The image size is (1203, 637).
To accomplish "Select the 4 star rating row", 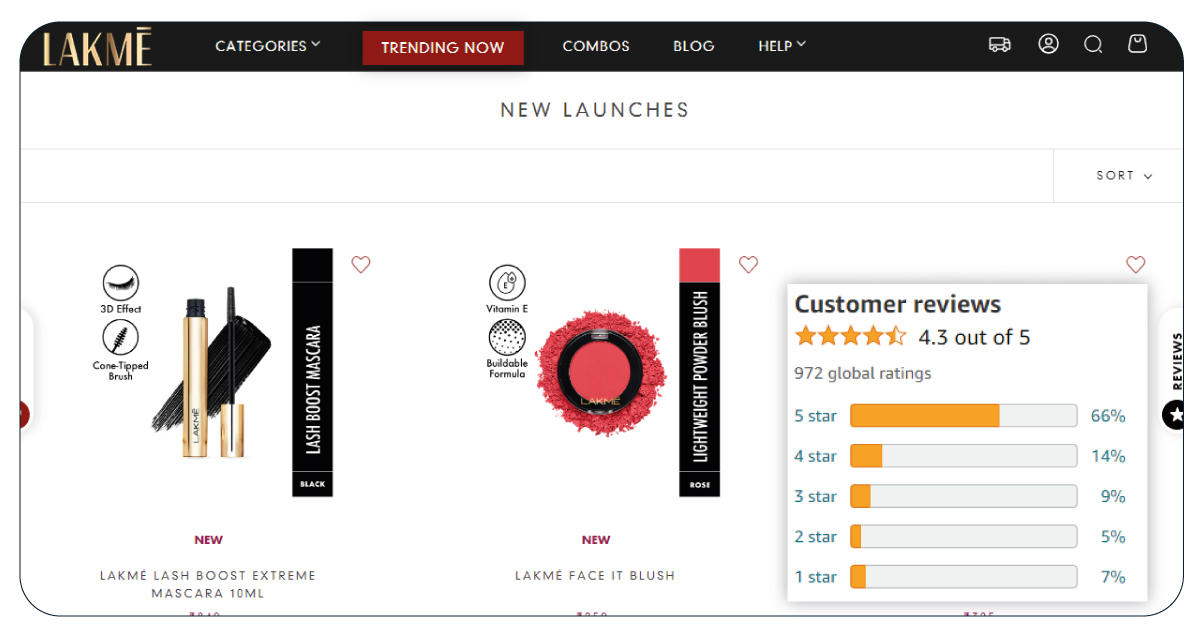I will (960, 456).
